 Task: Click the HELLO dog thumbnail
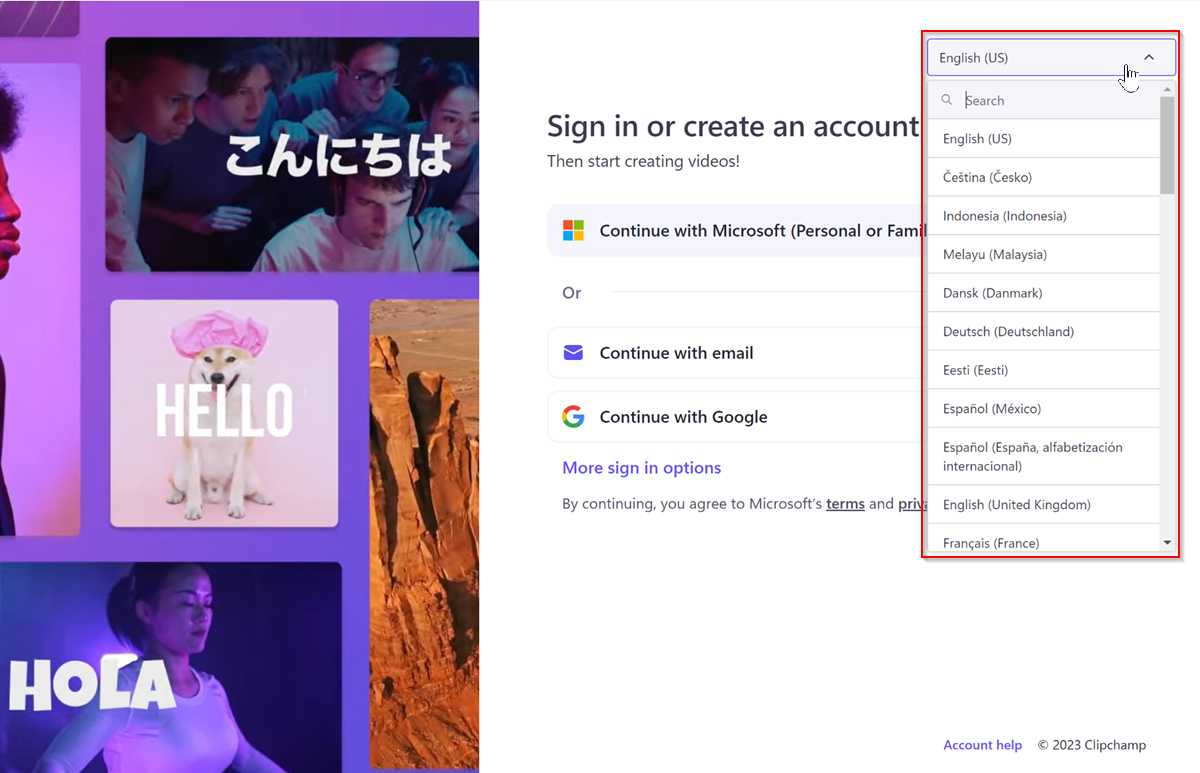click(x=224, y=413)
